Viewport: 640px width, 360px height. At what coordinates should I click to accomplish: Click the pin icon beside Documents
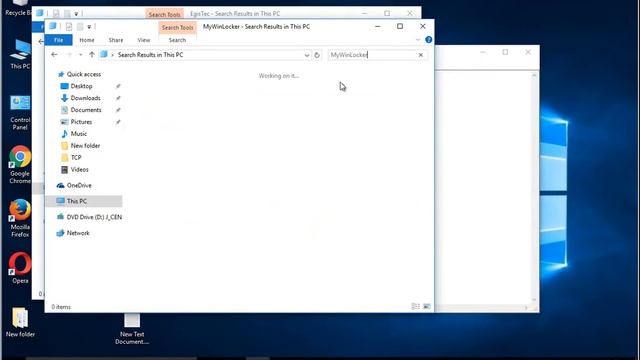tap(118, 110)
